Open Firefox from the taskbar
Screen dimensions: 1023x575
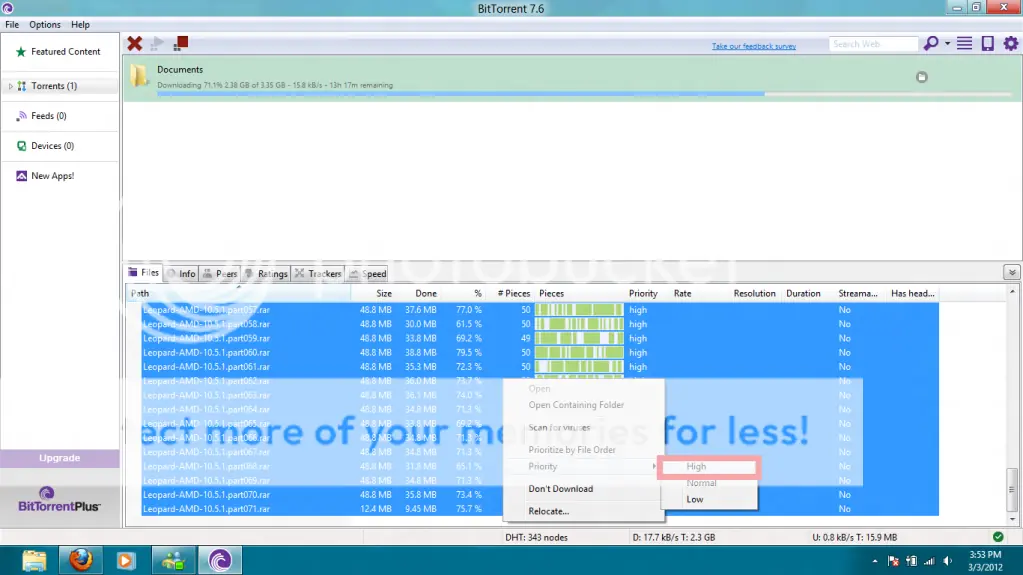(81, 561)
